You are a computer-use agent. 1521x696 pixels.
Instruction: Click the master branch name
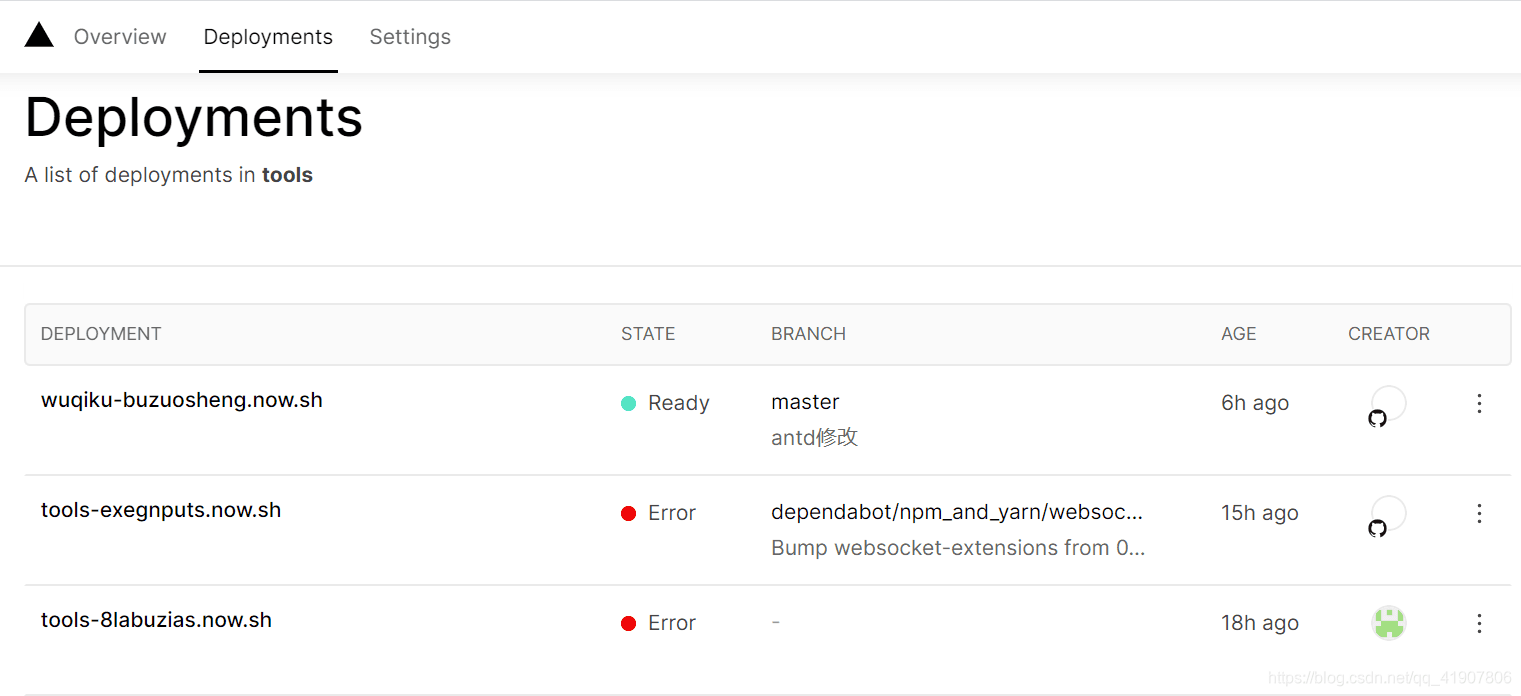click(805, 402)
